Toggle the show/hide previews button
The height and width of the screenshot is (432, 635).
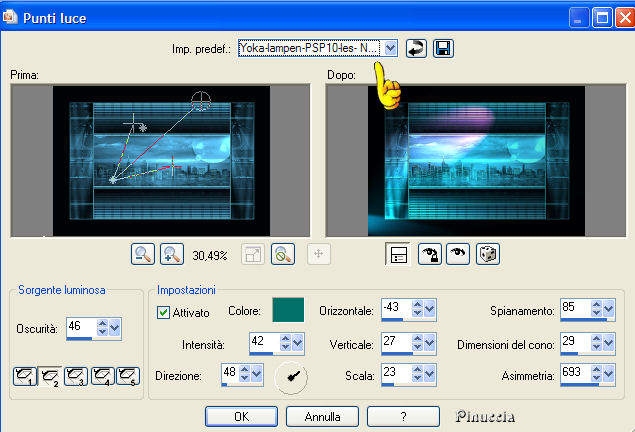click(398, 254)
